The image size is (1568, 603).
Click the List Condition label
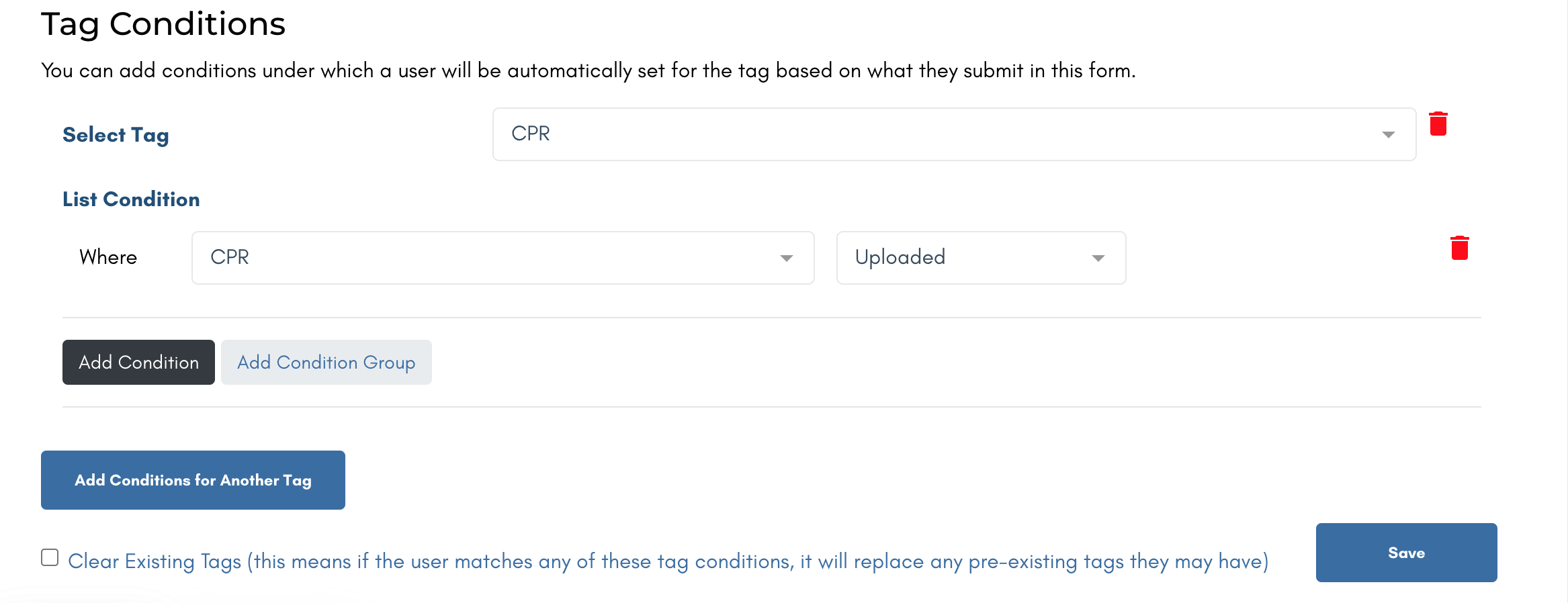[131, 199]
